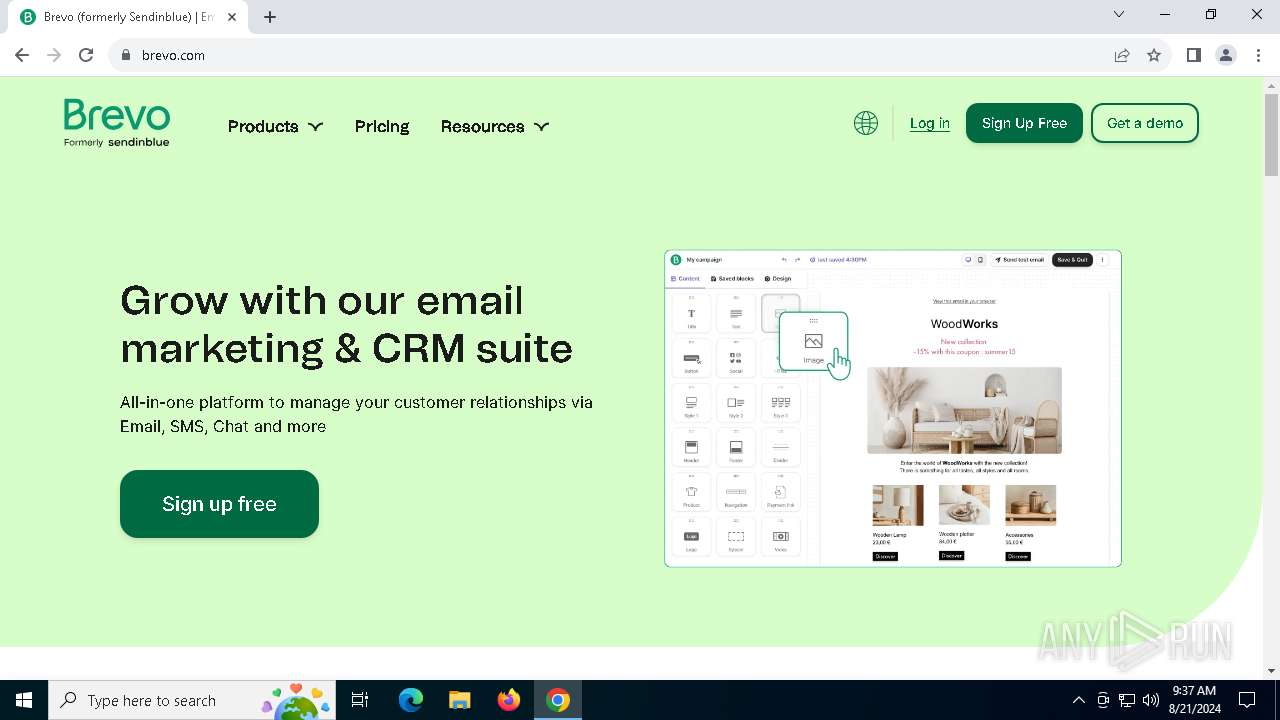The image size is (1280, 720).
Task: Reload the current page
Action: pos(86,55)
